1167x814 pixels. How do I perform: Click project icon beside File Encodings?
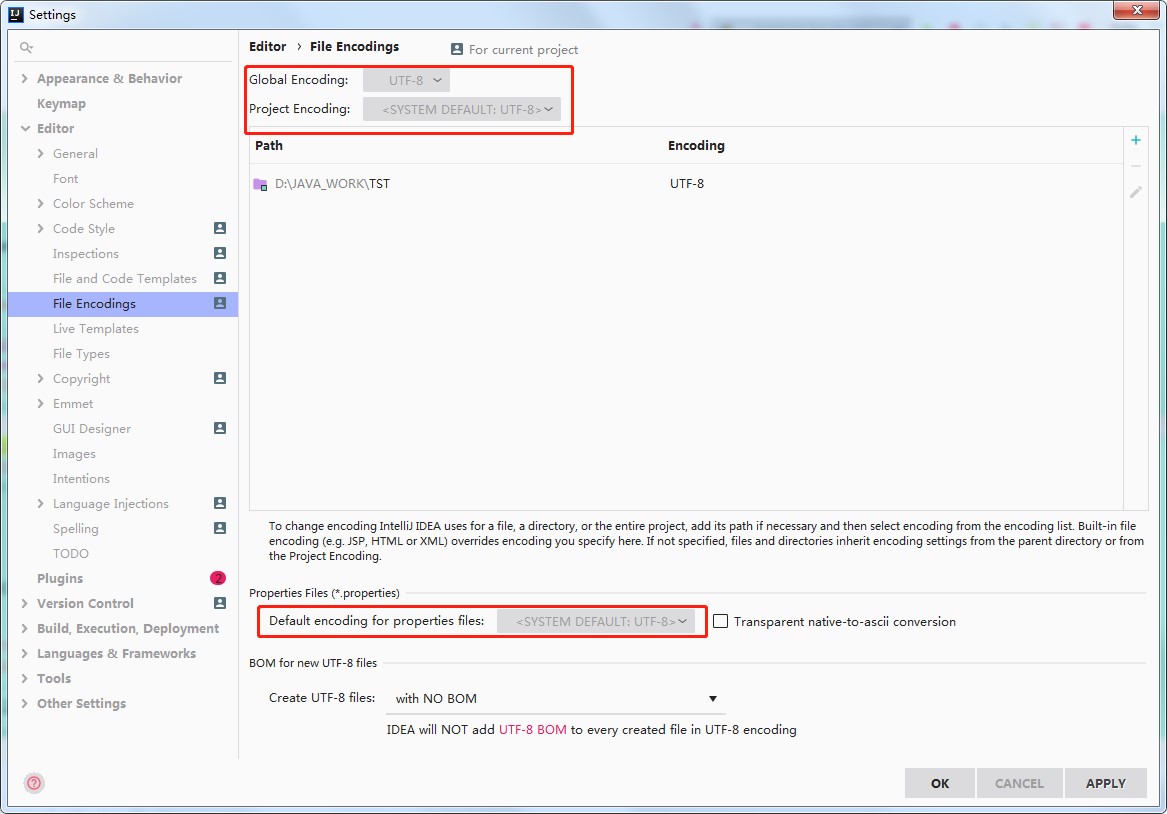coord(220,303)
